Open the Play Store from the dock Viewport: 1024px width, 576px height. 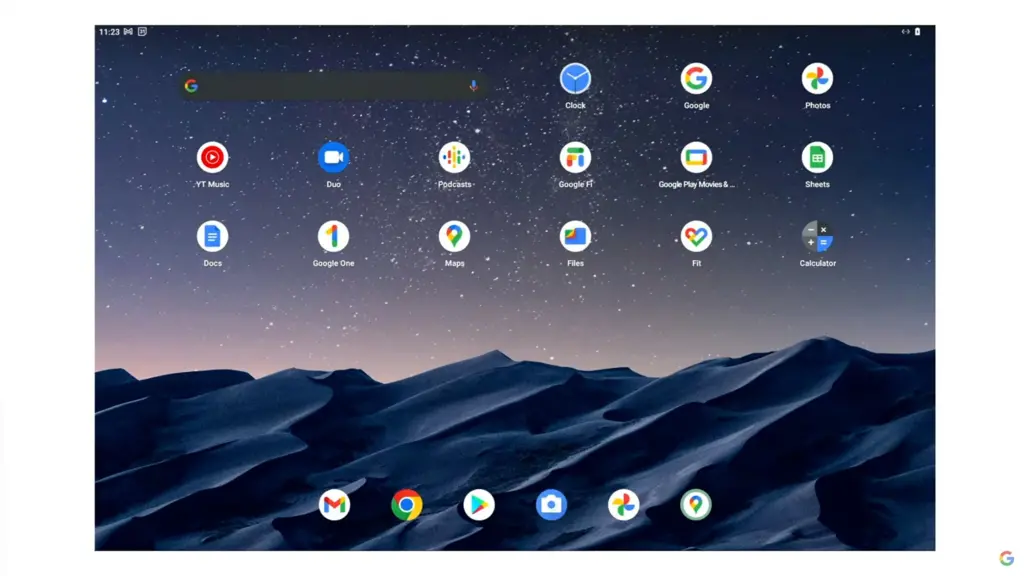(x=479, y=505)
